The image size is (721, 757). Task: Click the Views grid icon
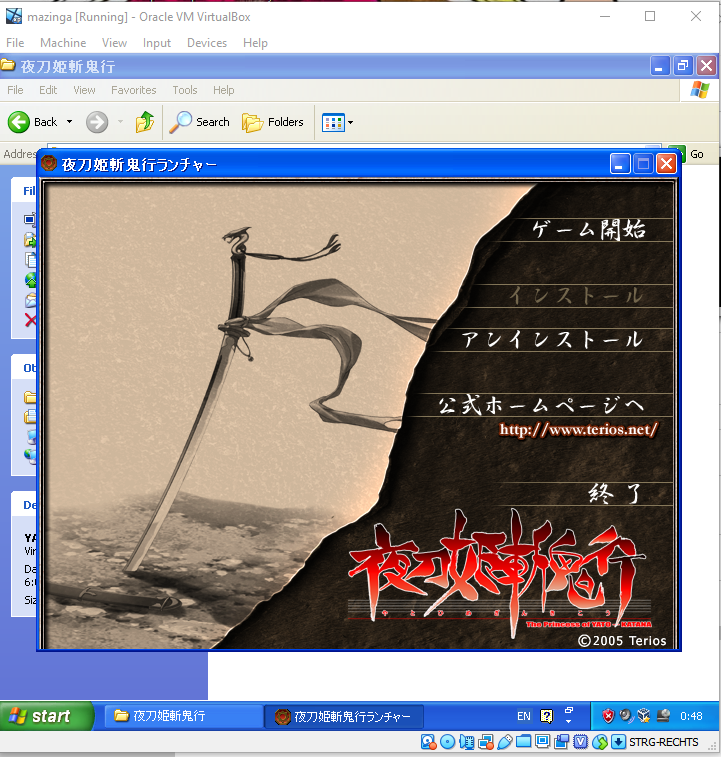333,123
